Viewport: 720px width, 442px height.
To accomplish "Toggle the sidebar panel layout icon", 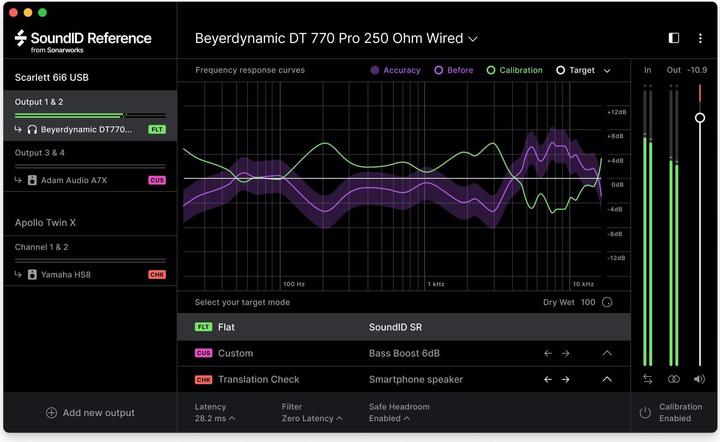I will click(674, 38).
